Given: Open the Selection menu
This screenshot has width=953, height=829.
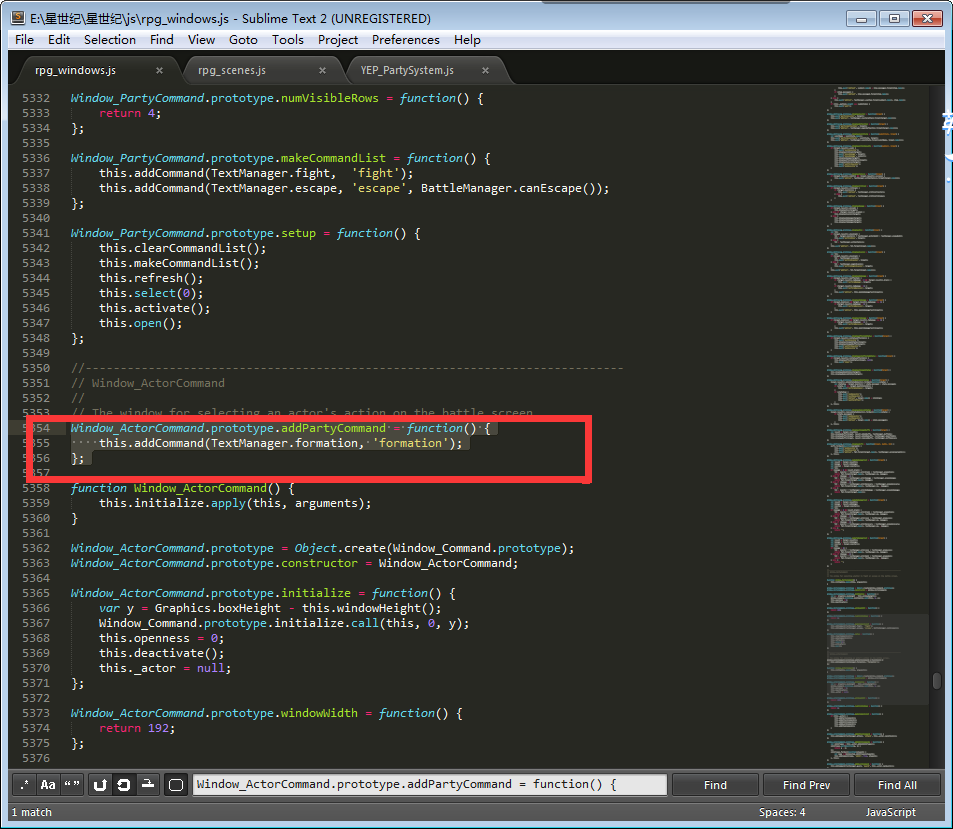Looking at the screenshot, I should (110, 40).
